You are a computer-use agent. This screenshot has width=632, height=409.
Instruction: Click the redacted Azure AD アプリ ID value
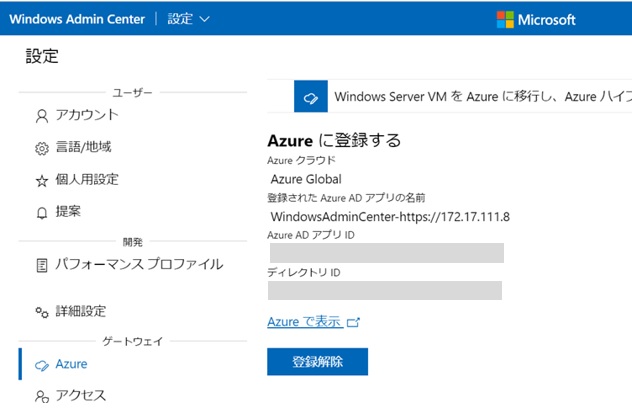385,253
